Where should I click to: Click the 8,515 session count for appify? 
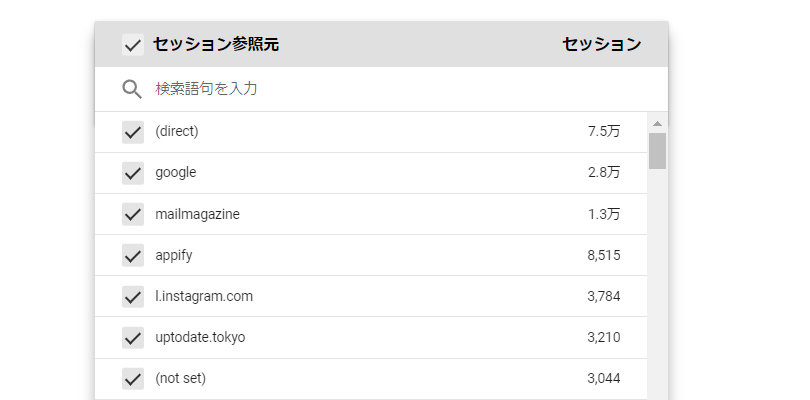pyautogui.click(x=604, y=255)
